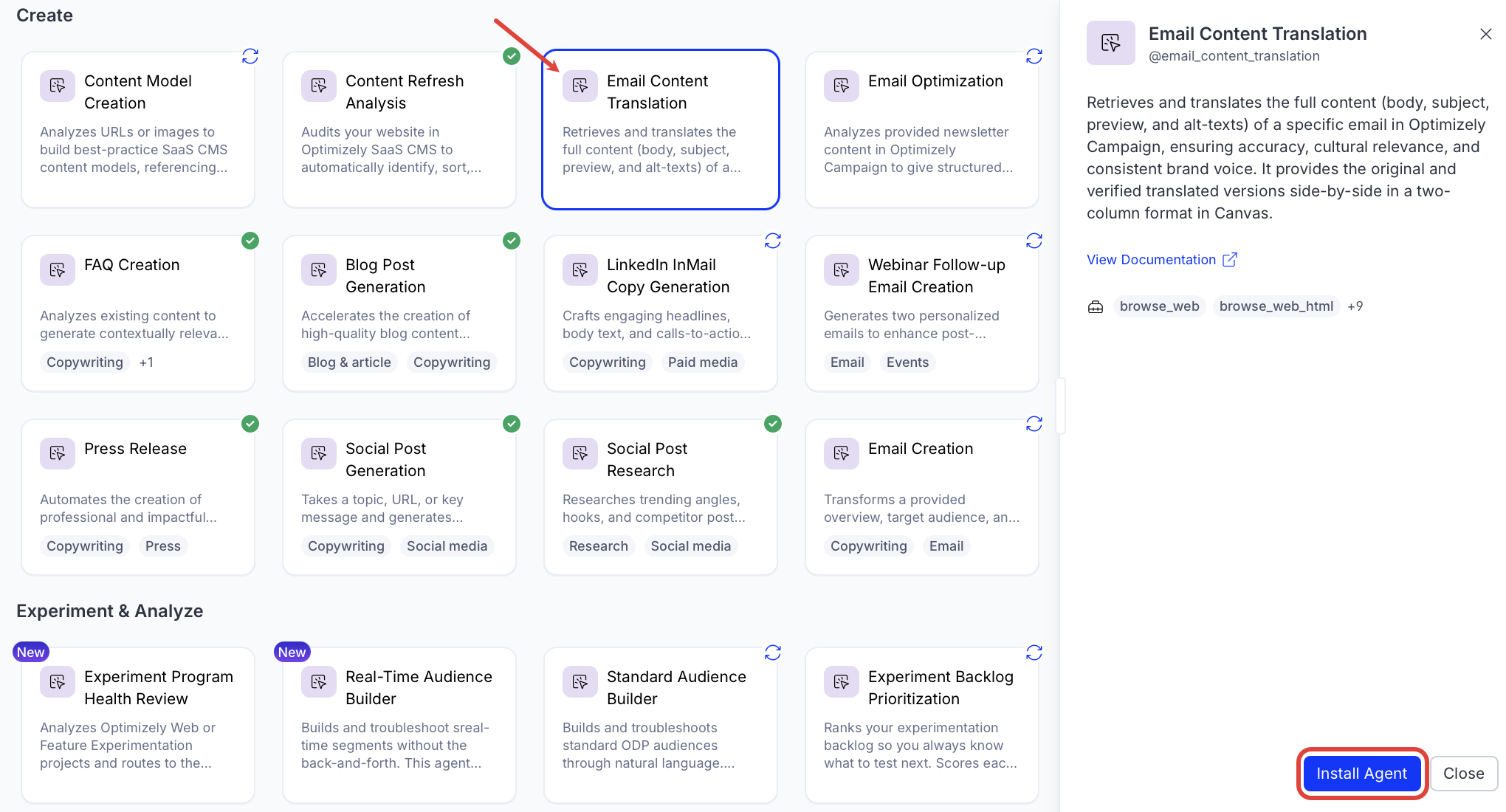Viewport: 1506px width, 812px height.
Task: Open the View Documentation link
Action: click(1161, 260)
